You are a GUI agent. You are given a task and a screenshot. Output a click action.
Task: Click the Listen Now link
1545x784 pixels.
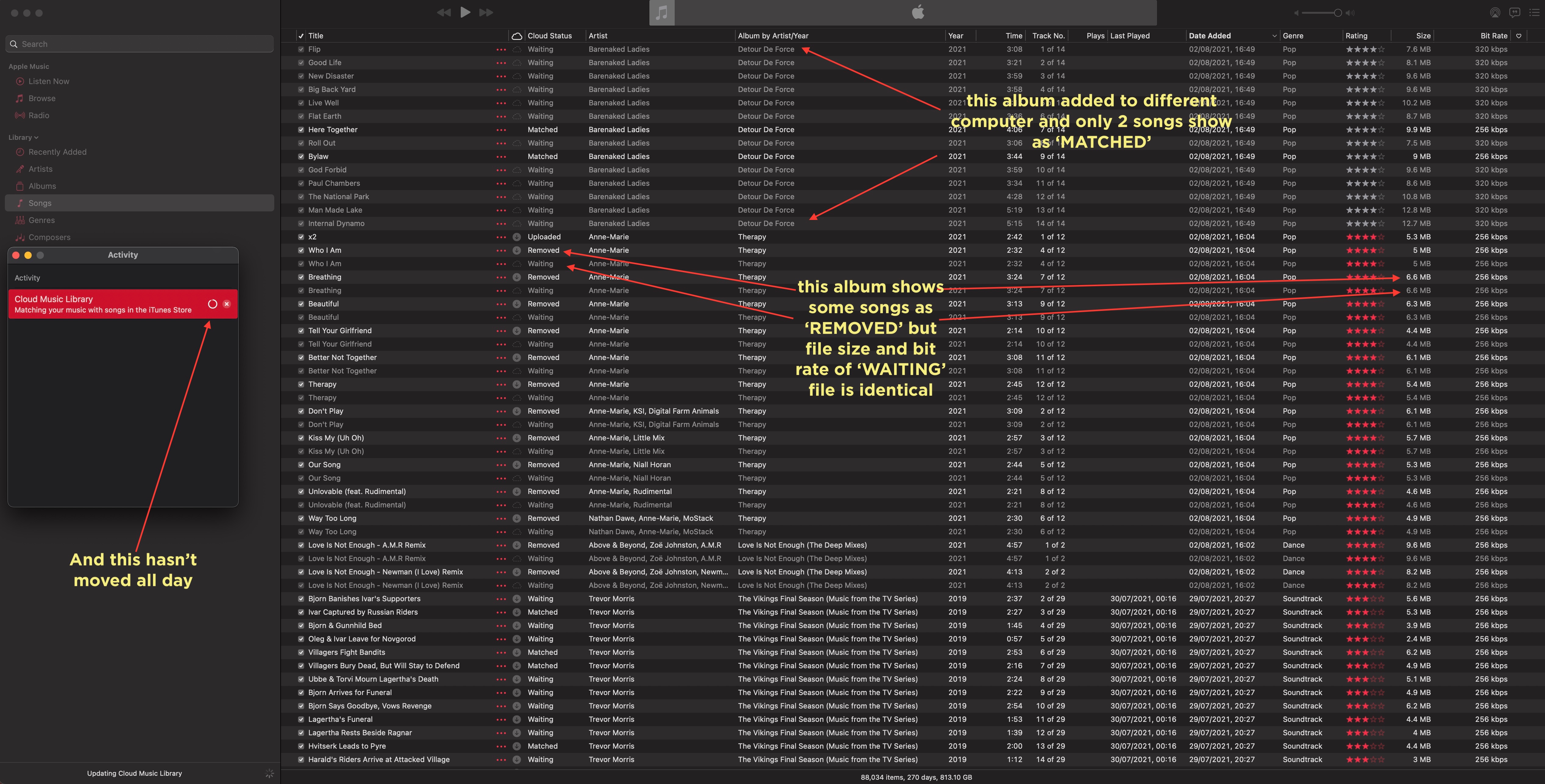click(x=48, y=81)
